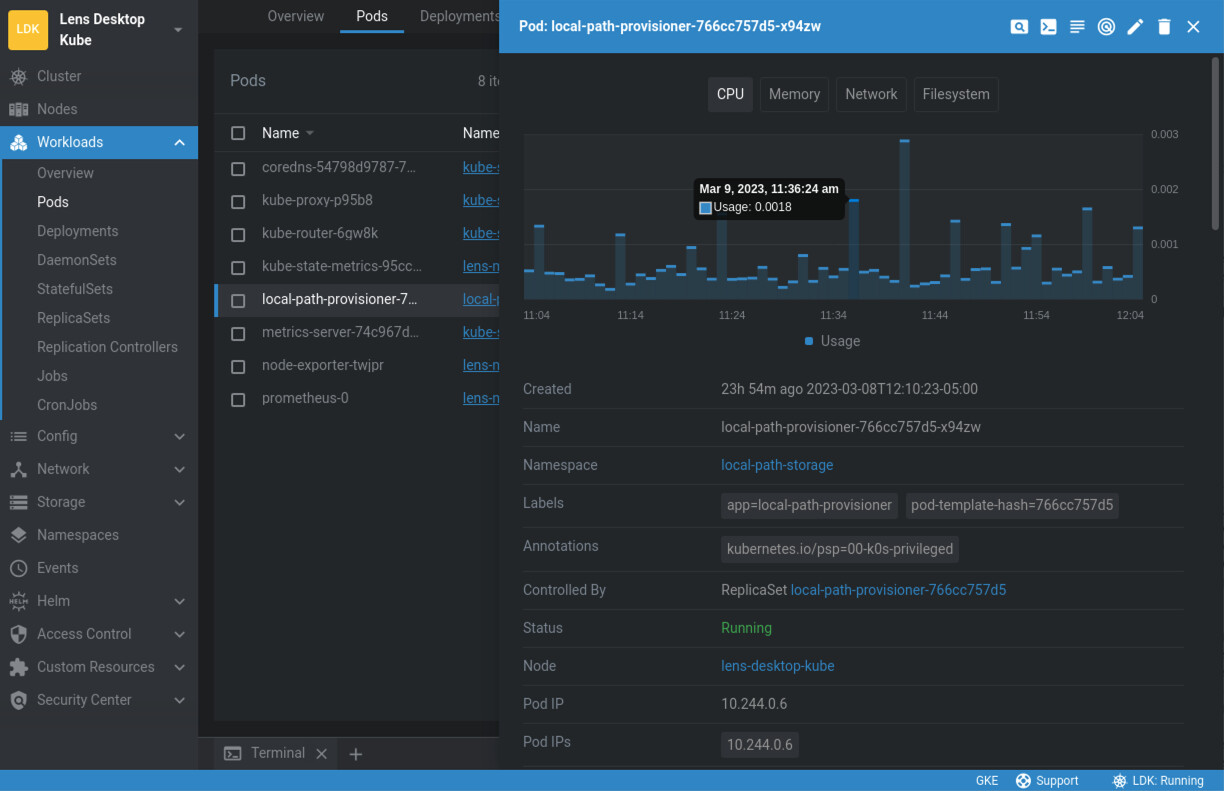
Task: Check the prometheus-0 pod checkbox
Action: [238, 399]
